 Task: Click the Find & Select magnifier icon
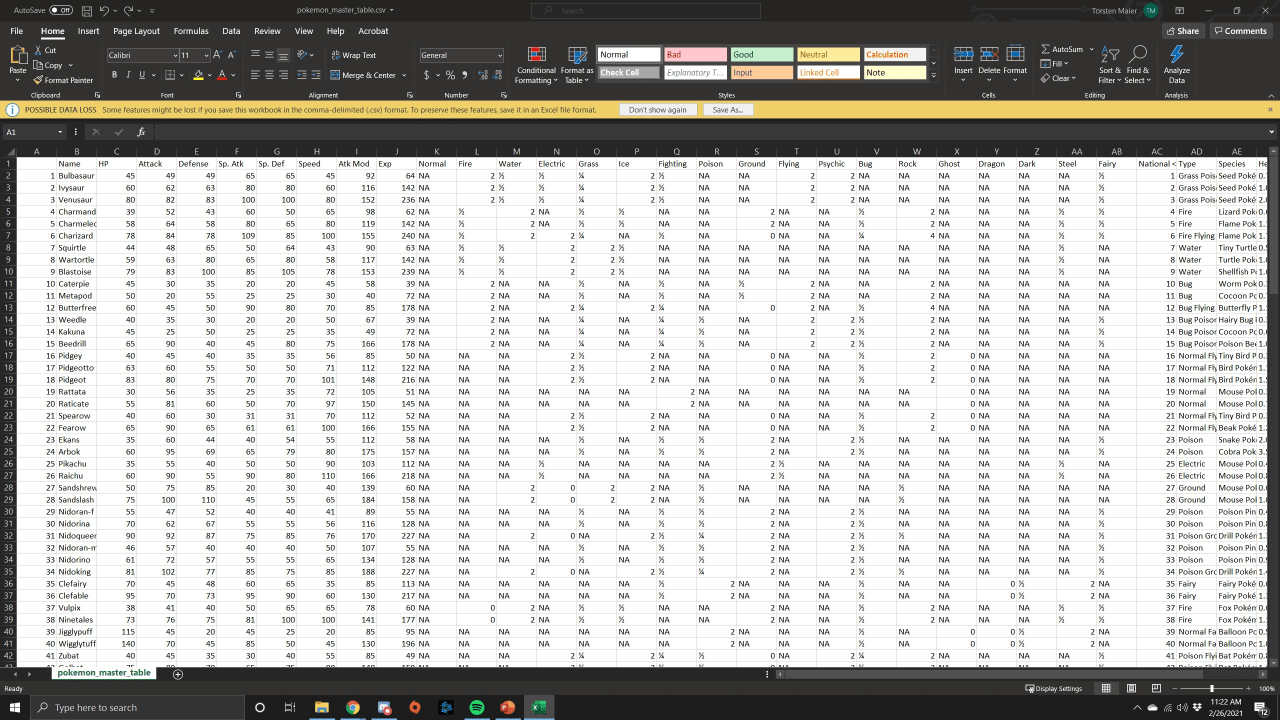tap(1138, 55)
